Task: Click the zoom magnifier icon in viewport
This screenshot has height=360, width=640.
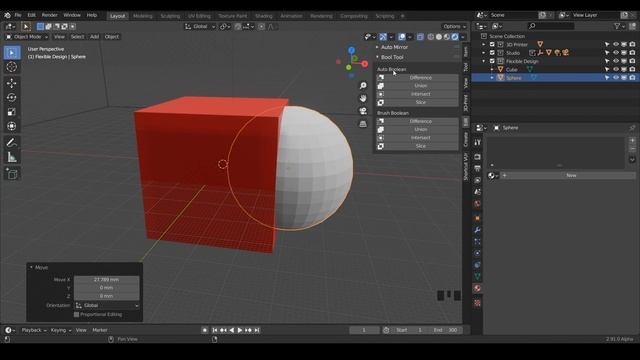Action: point(363,85)
